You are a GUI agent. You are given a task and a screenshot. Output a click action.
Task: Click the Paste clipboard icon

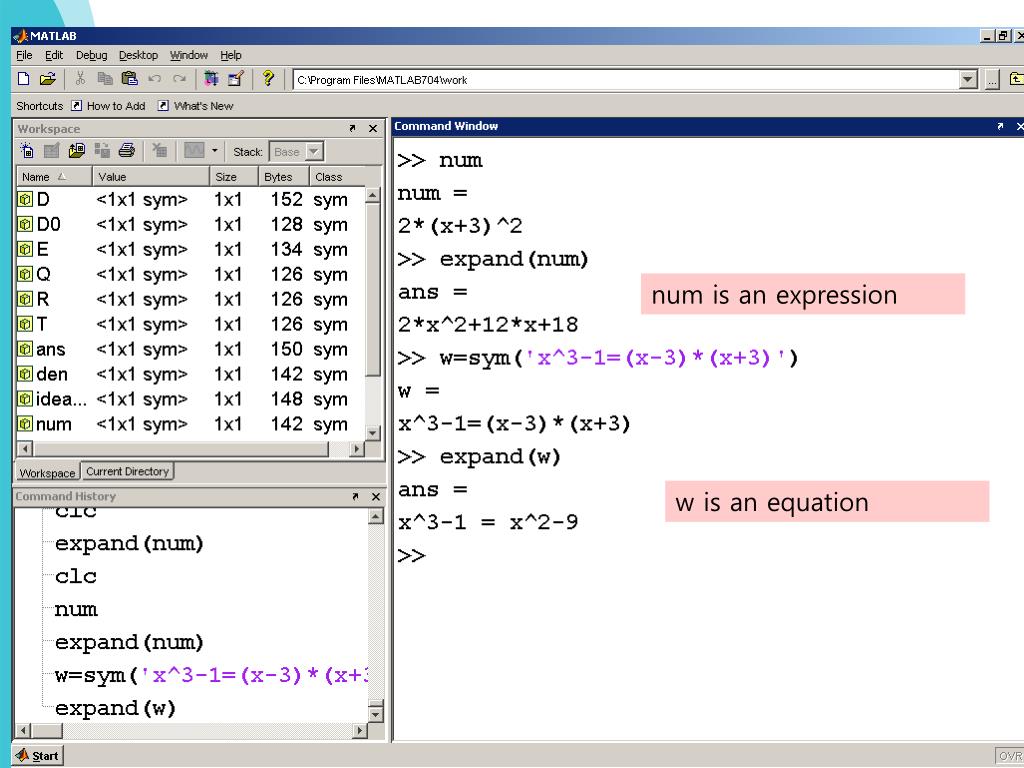point(130,79)
